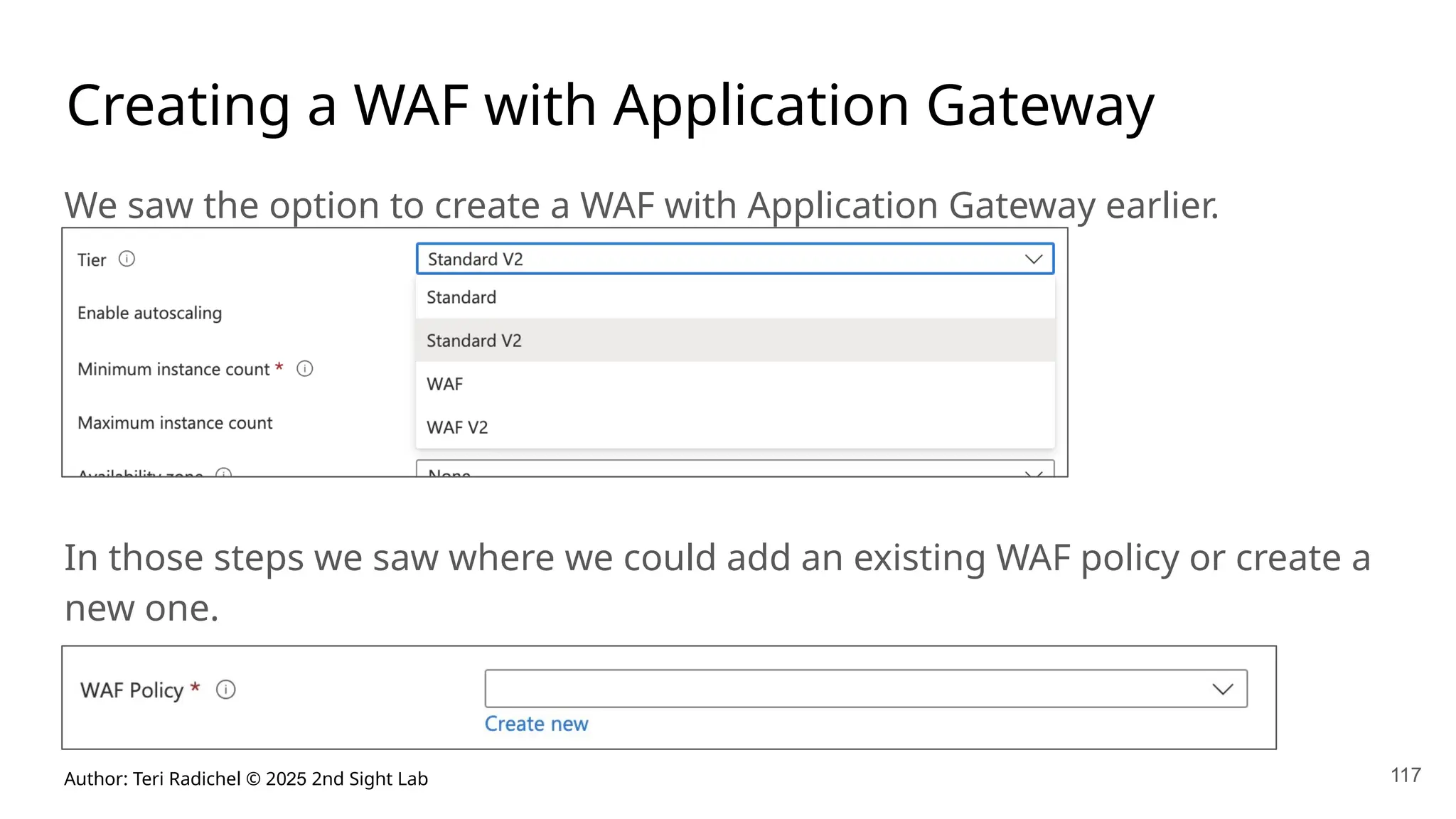Click the slide title Creating a WAF with Application Gateway
Screen dimensions: 1456x819
coord(611,106)
